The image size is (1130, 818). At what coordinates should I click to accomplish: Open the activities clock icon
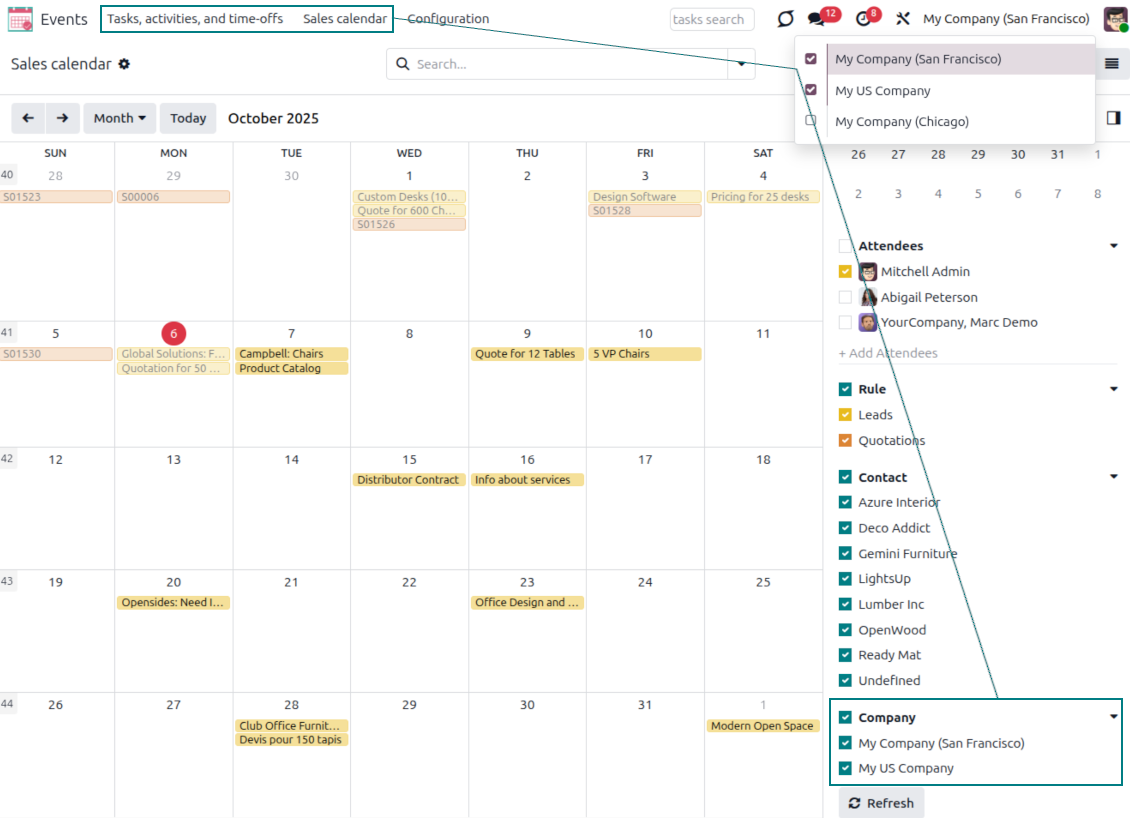coord(864,19)
